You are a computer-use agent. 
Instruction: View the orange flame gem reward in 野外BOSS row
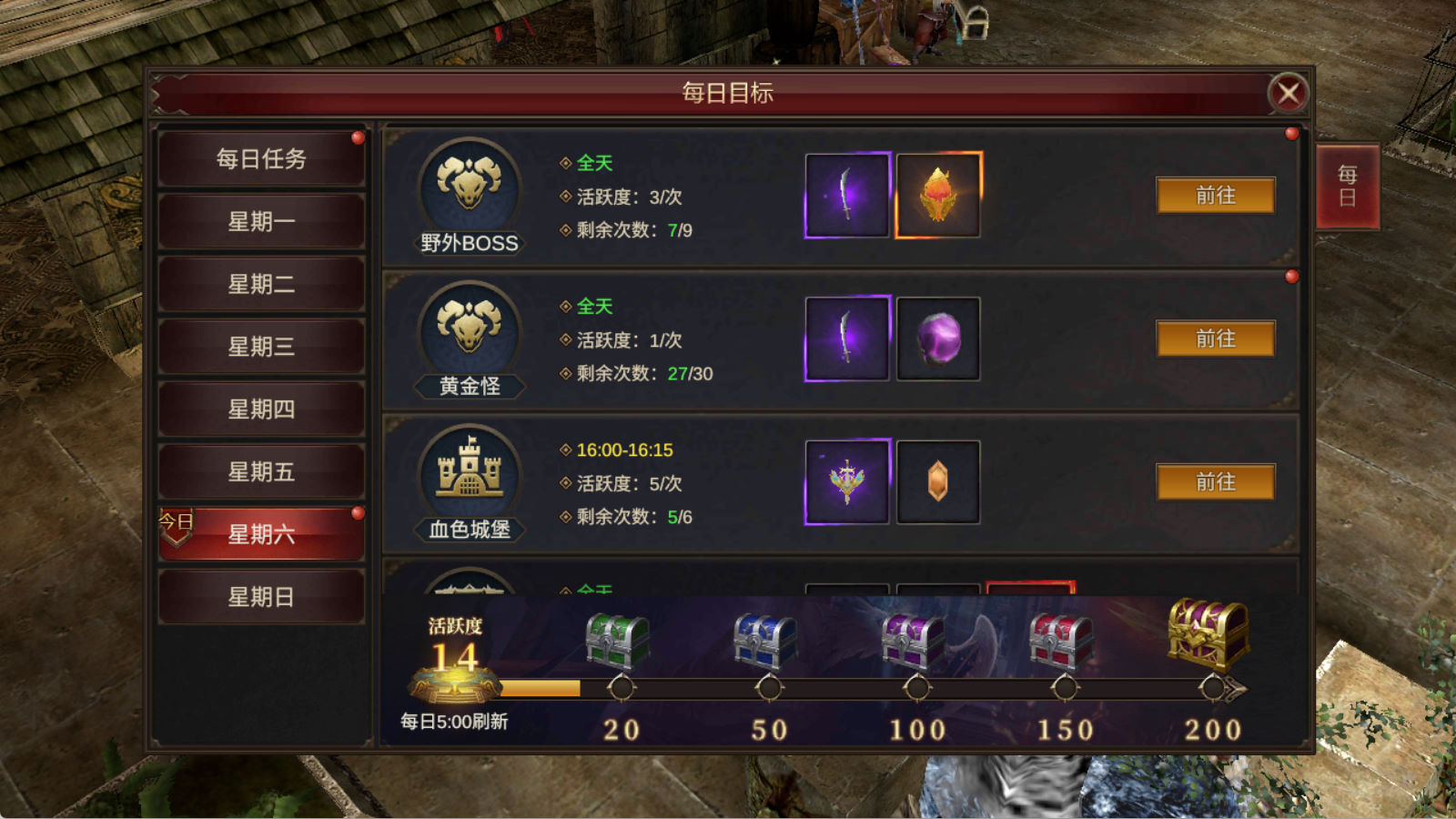pos(938,196)
